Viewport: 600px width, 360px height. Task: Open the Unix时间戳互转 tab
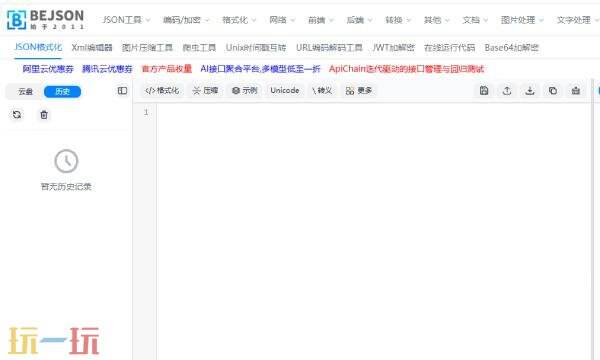click(x=256, y=47)
